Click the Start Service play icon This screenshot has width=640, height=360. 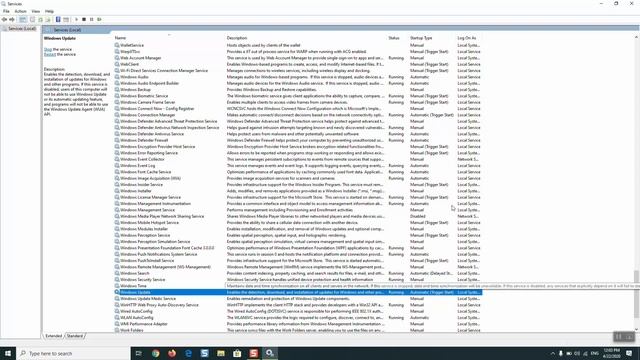[76, 20]
